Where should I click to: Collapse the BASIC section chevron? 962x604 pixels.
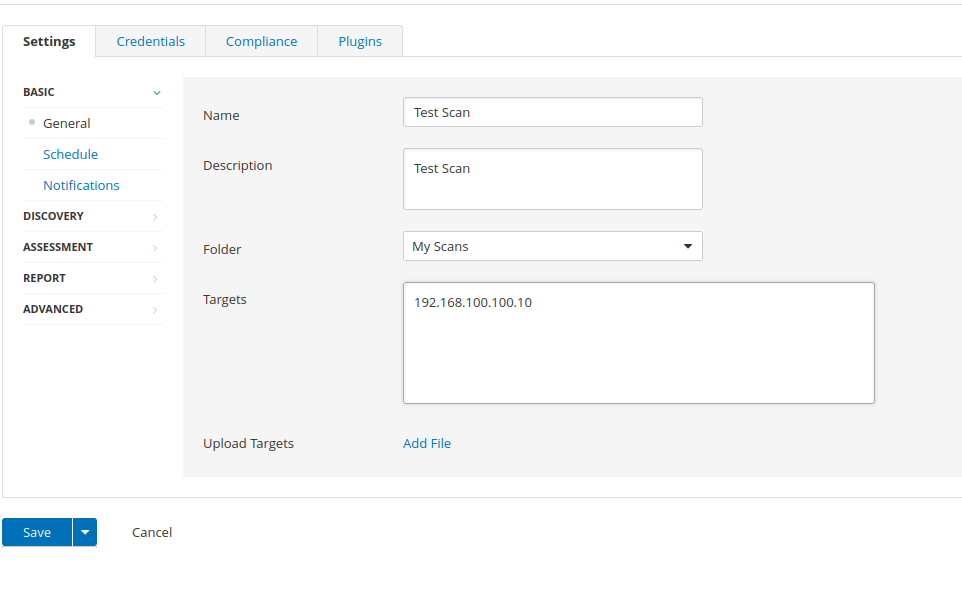point(156,92)
